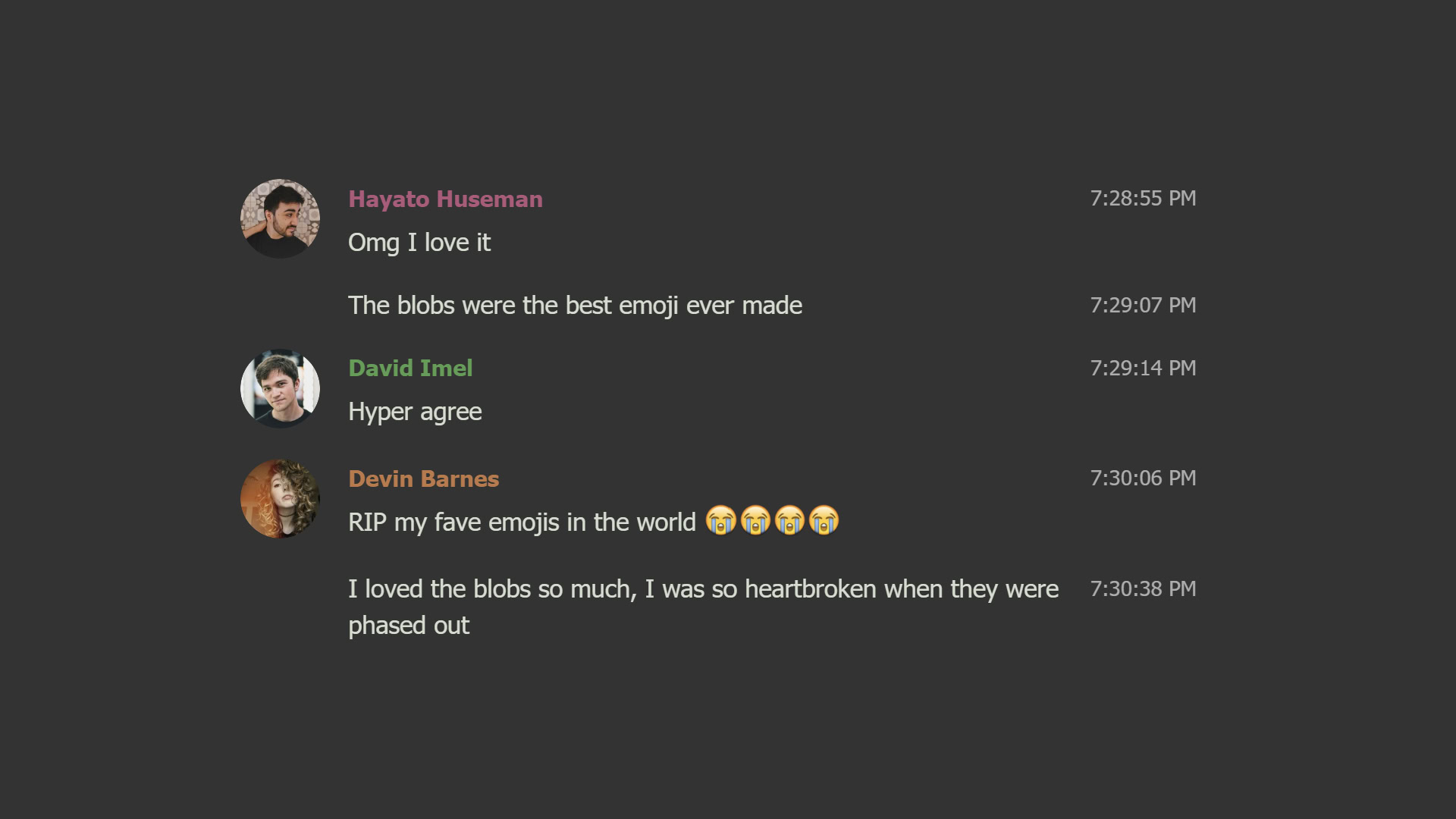The height and width of the screenshot is (819, 1456).
Task: Select the username Hayato Huseman
Action: pos(445,199)
